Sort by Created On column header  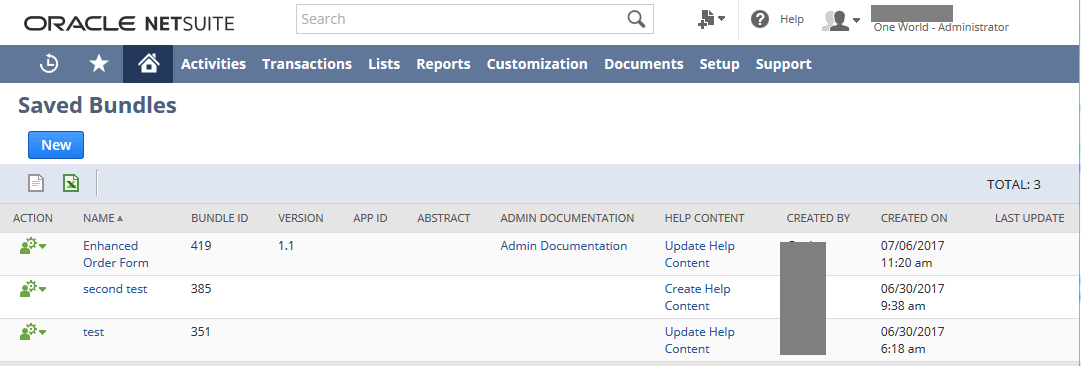pyautogui.click(x=914, y=218)
